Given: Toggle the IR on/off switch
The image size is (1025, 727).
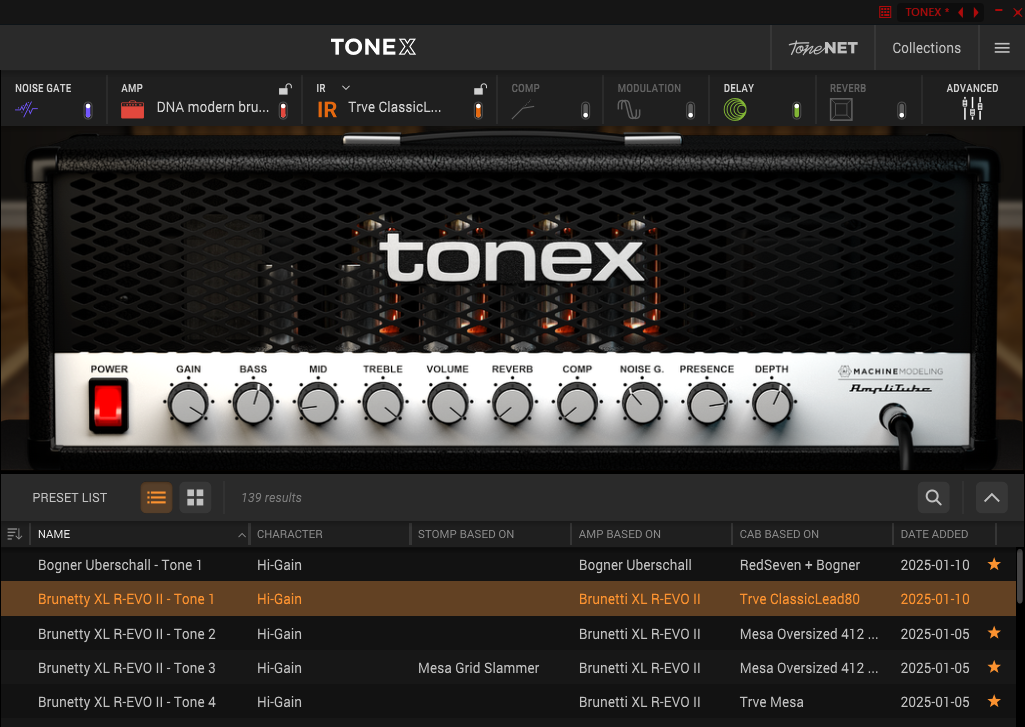Looking at the screenshot, I should (478, 110).
